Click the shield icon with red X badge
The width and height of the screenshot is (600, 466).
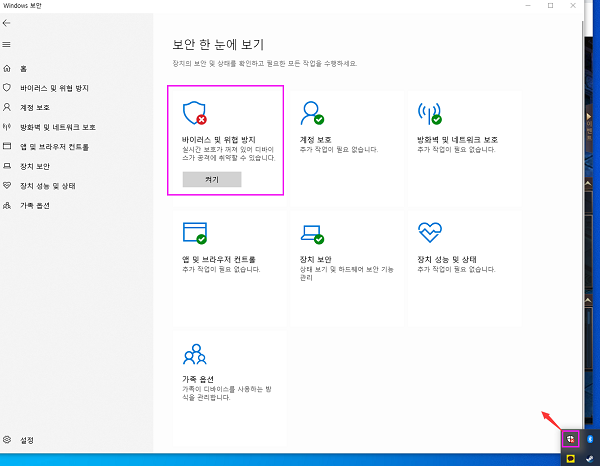[x=194, y=113]
